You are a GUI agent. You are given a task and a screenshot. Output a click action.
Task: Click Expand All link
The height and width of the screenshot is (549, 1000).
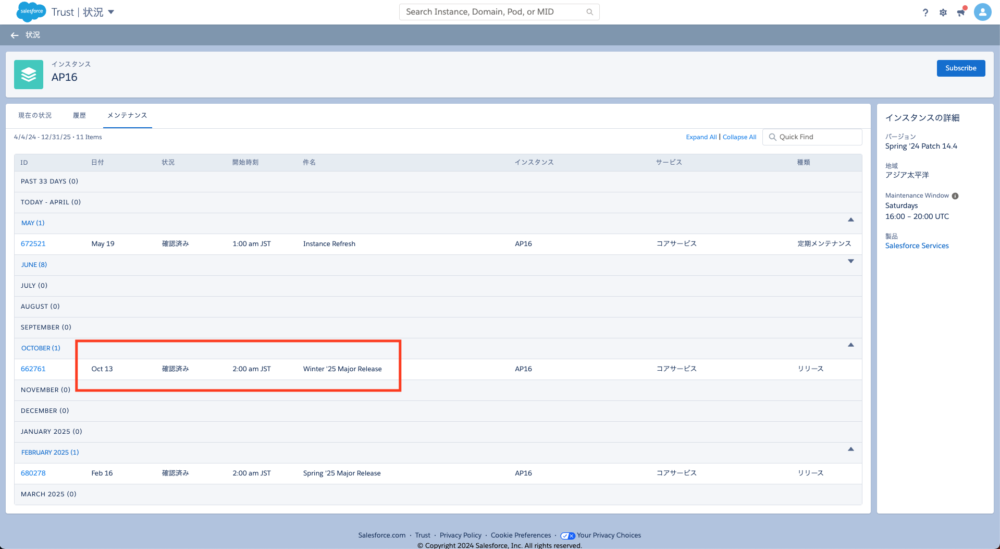tap(701, 137)
